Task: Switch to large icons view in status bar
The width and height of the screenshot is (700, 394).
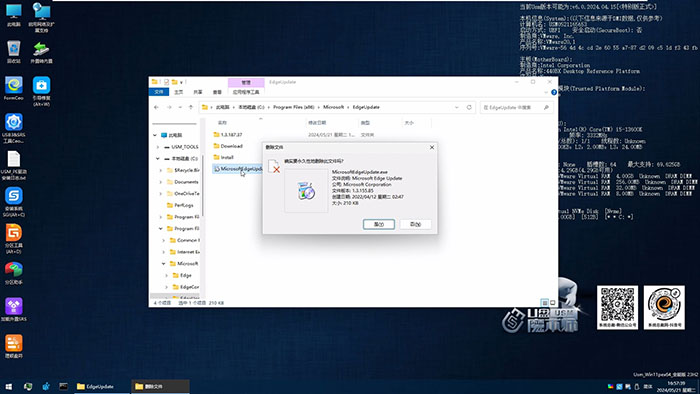Action: tap(553, 303)
